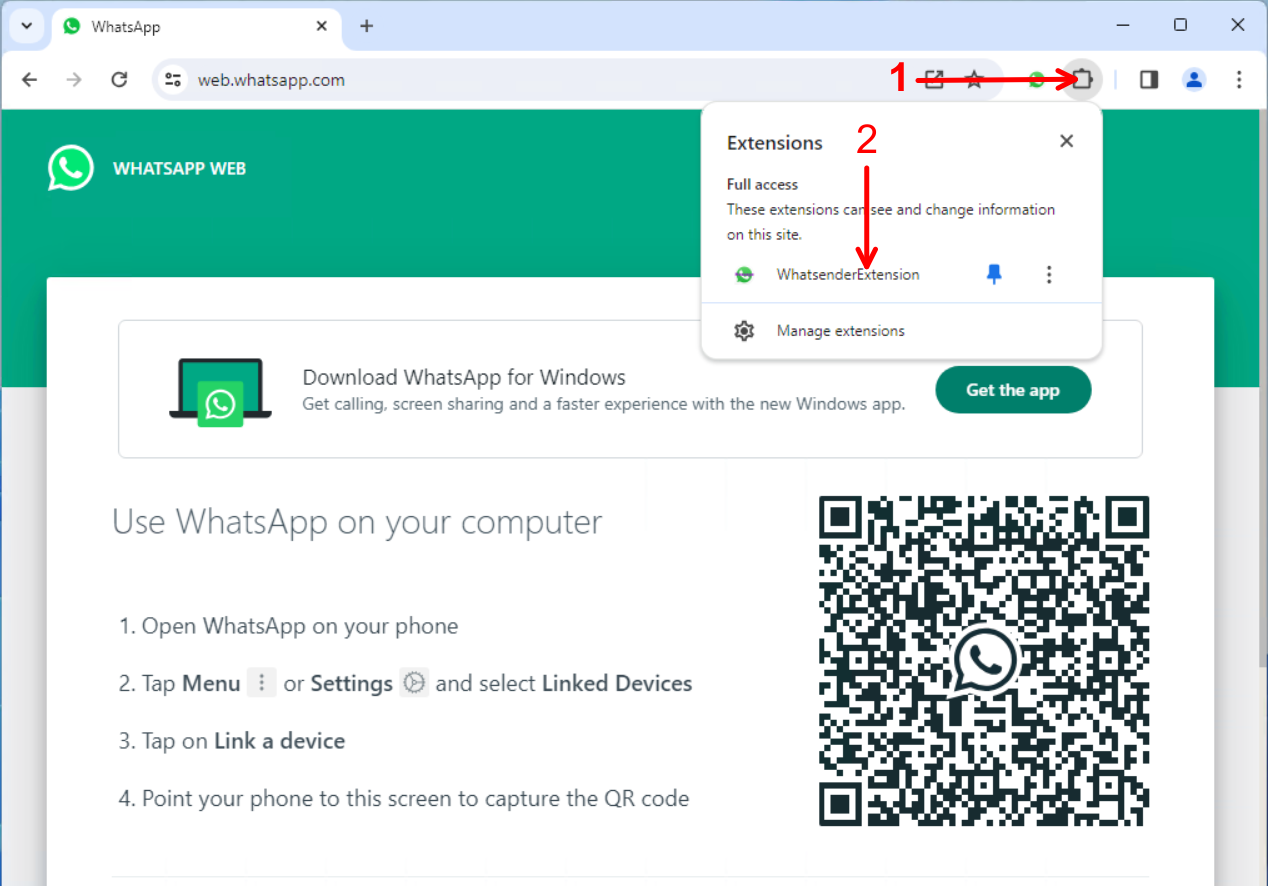Open more options for WhatsenderExtension

tap(1048, 274)
